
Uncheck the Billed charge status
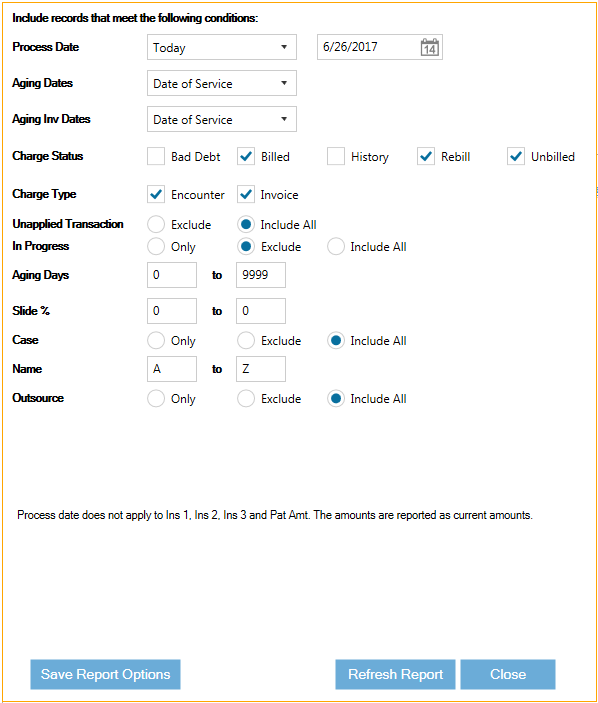click(x=246, y=156)
